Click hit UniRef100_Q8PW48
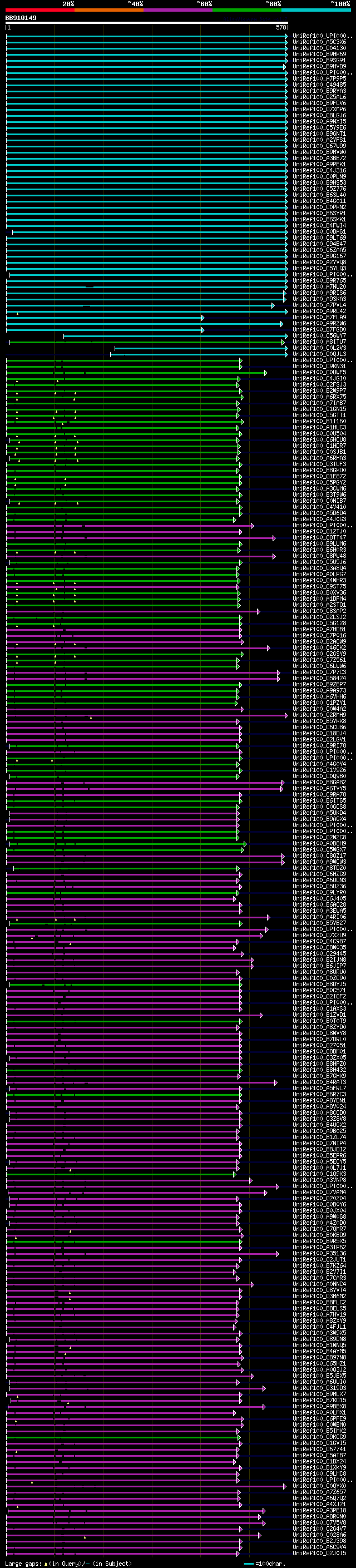The width and height of the screenshot is (356, 1568). [x=319, y=556]
